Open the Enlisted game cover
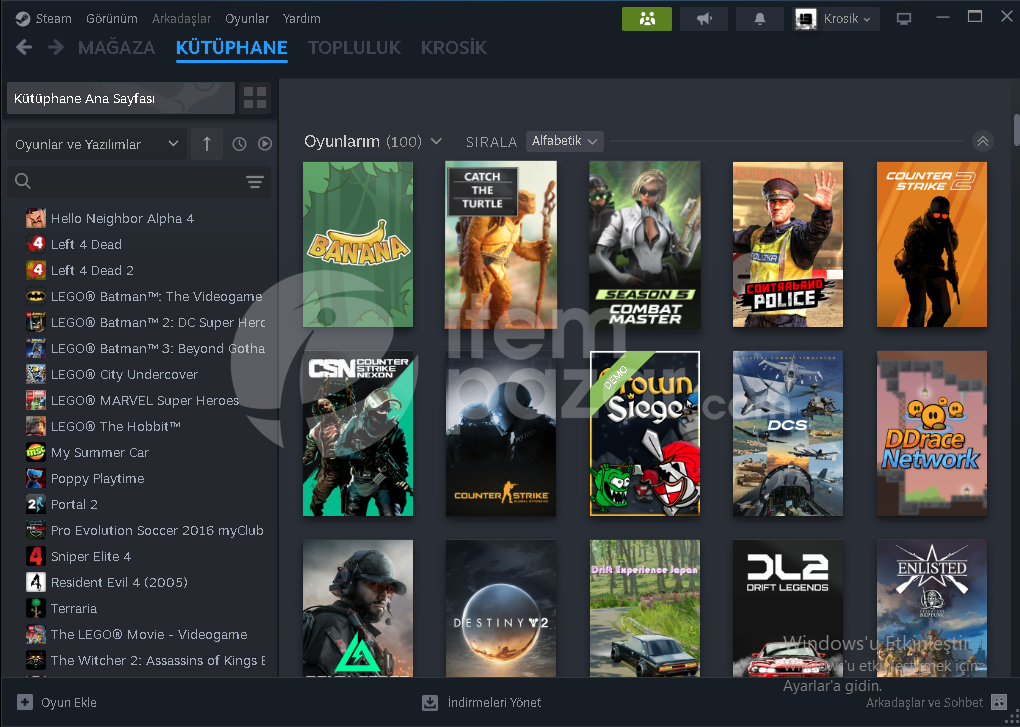This screenshot has height=727, width=1020. tap(932, 609)
